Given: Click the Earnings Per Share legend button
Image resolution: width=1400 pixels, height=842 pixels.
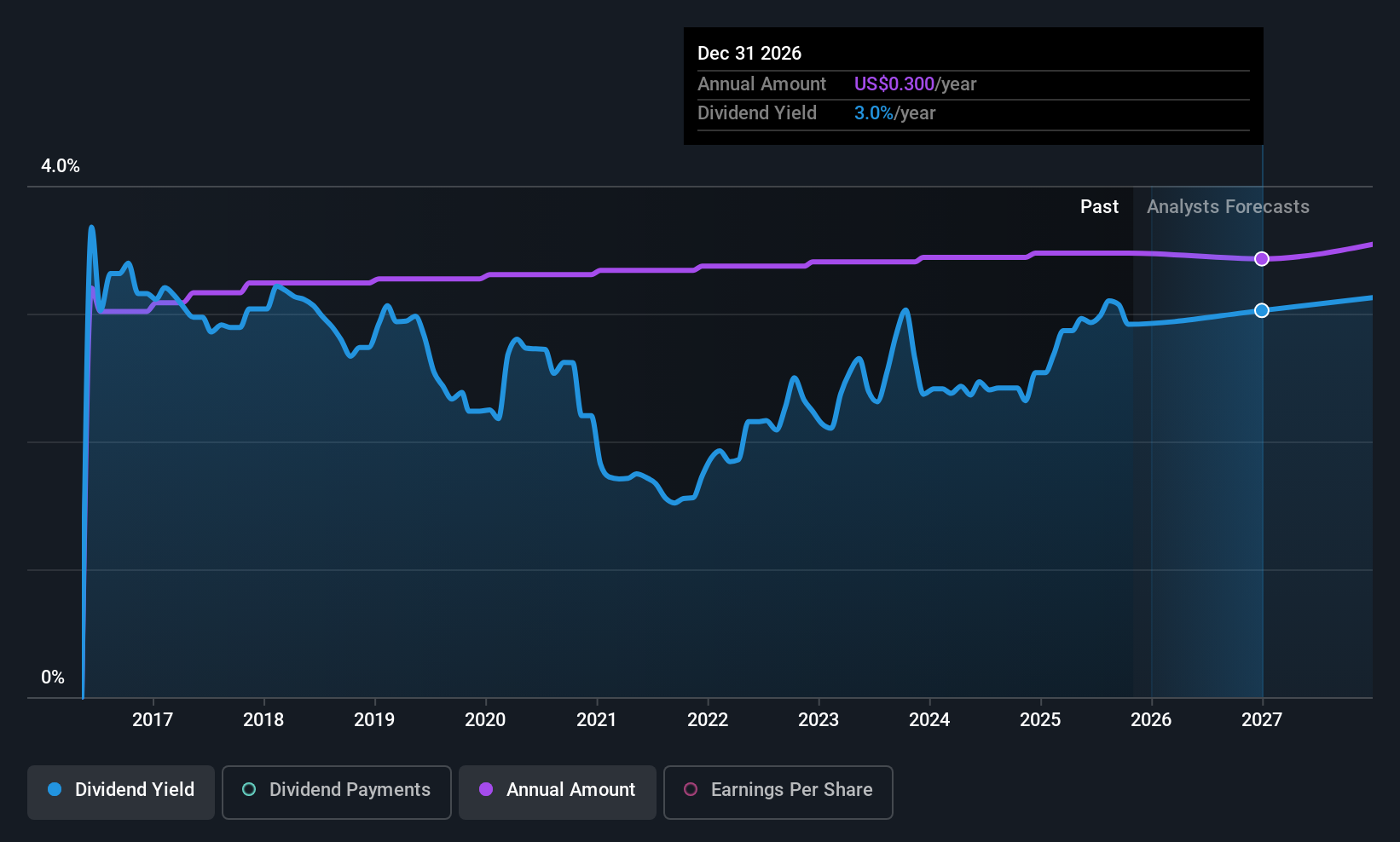Looking at the screenshot, I should [x=778, y=790].
